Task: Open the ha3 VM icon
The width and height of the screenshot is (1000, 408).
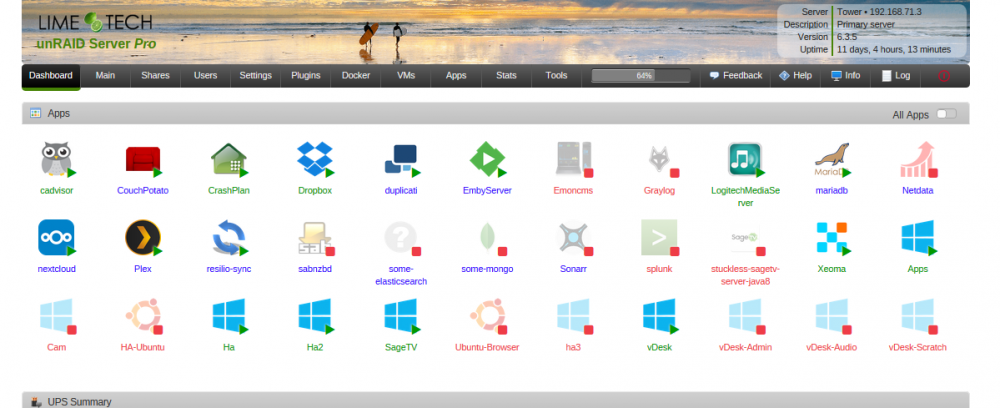Action: [x=573, y=316]
